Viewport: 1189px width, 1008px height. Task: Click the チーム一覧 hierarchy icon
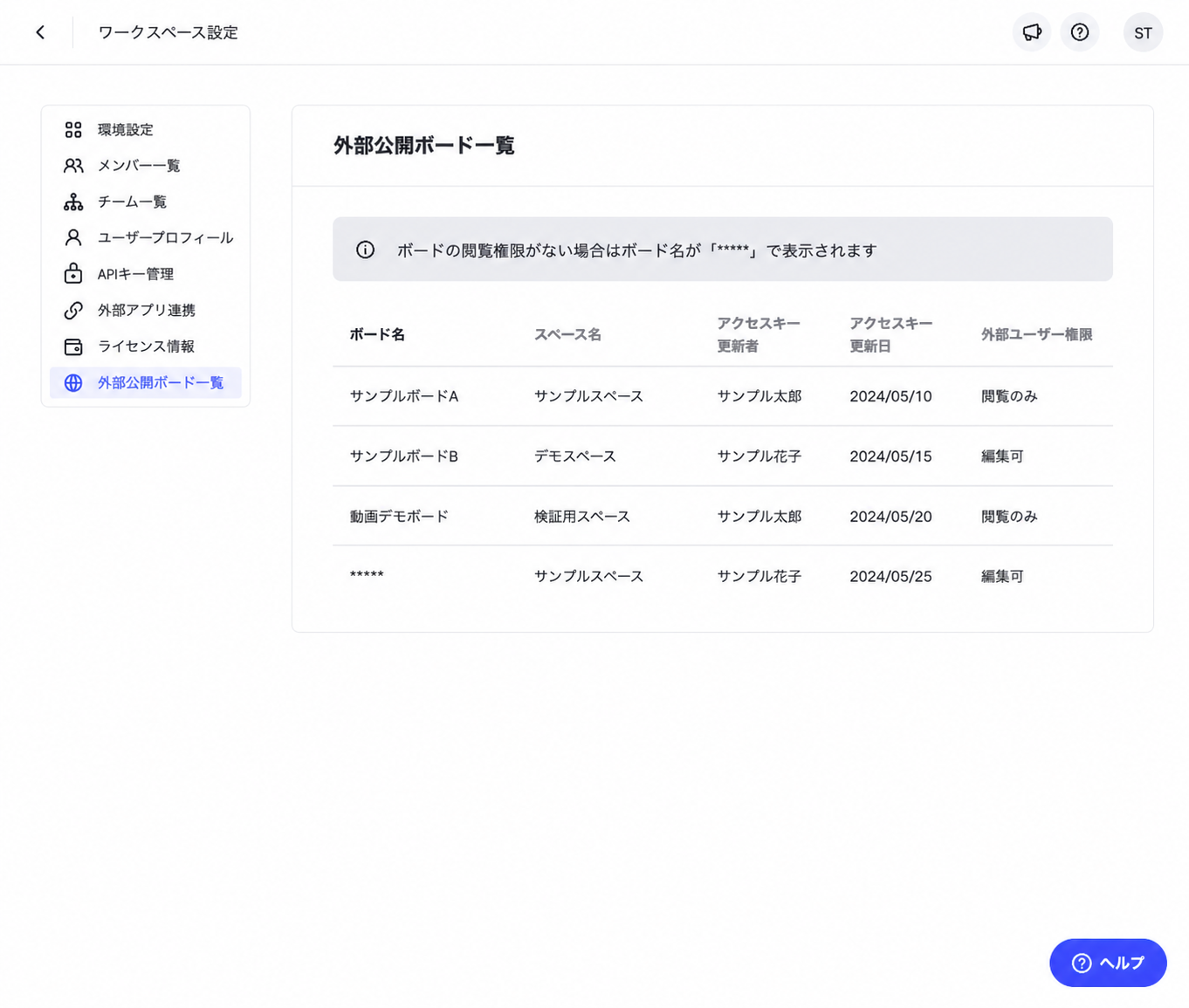pos(73,202)
